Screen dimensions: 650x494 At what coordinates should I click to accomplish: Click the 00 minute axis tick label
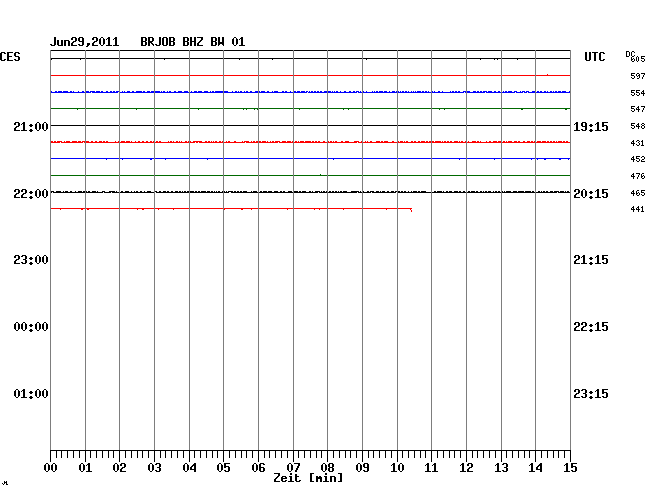coord(51,468)
